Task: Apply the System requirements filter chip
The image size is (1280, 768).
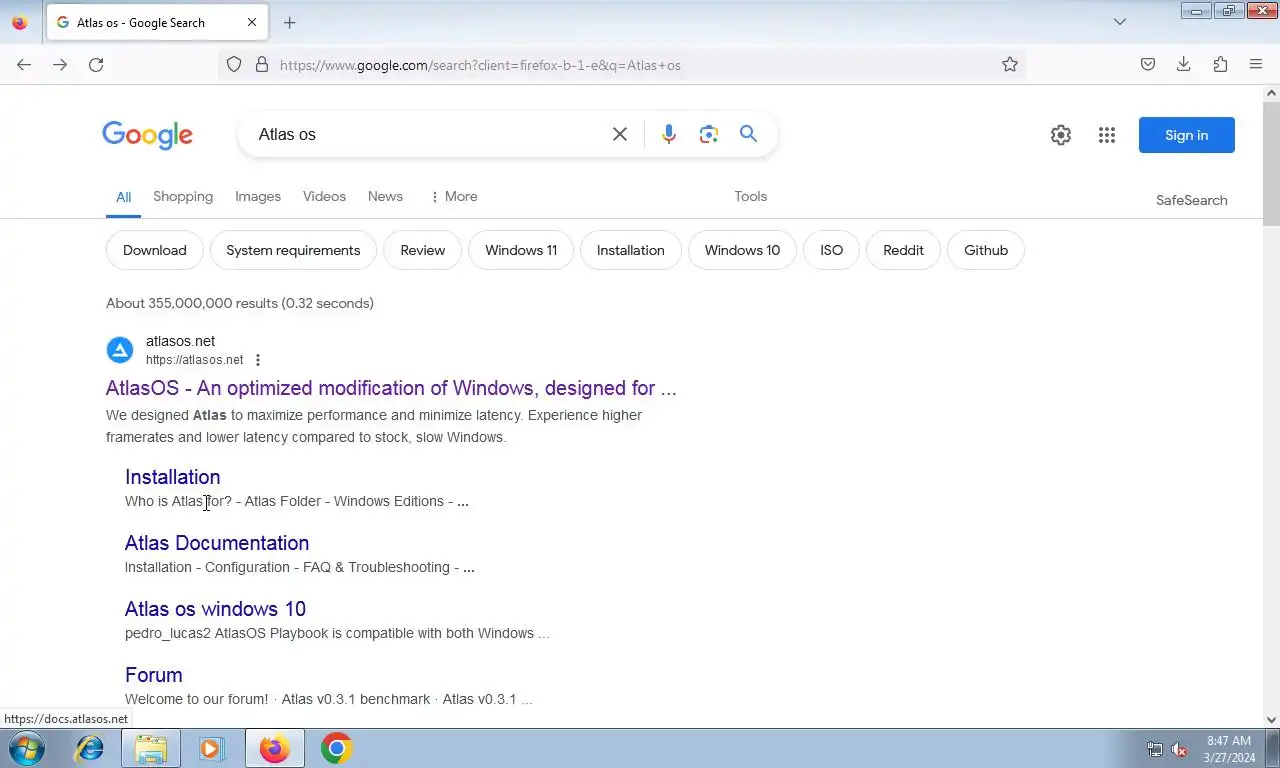Action: [293, 250]
